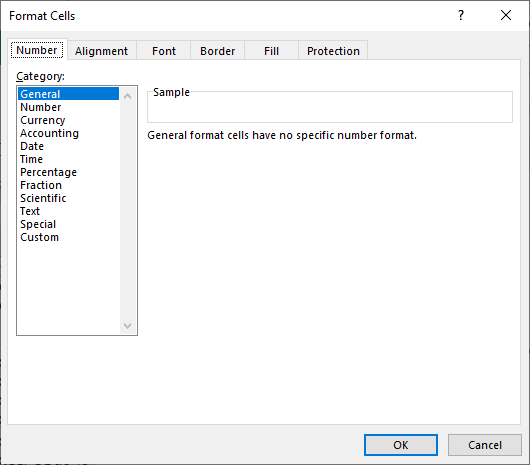Screen dimensions: 530x465
Task: Close the Format Cells dialog
Action: 506,15
